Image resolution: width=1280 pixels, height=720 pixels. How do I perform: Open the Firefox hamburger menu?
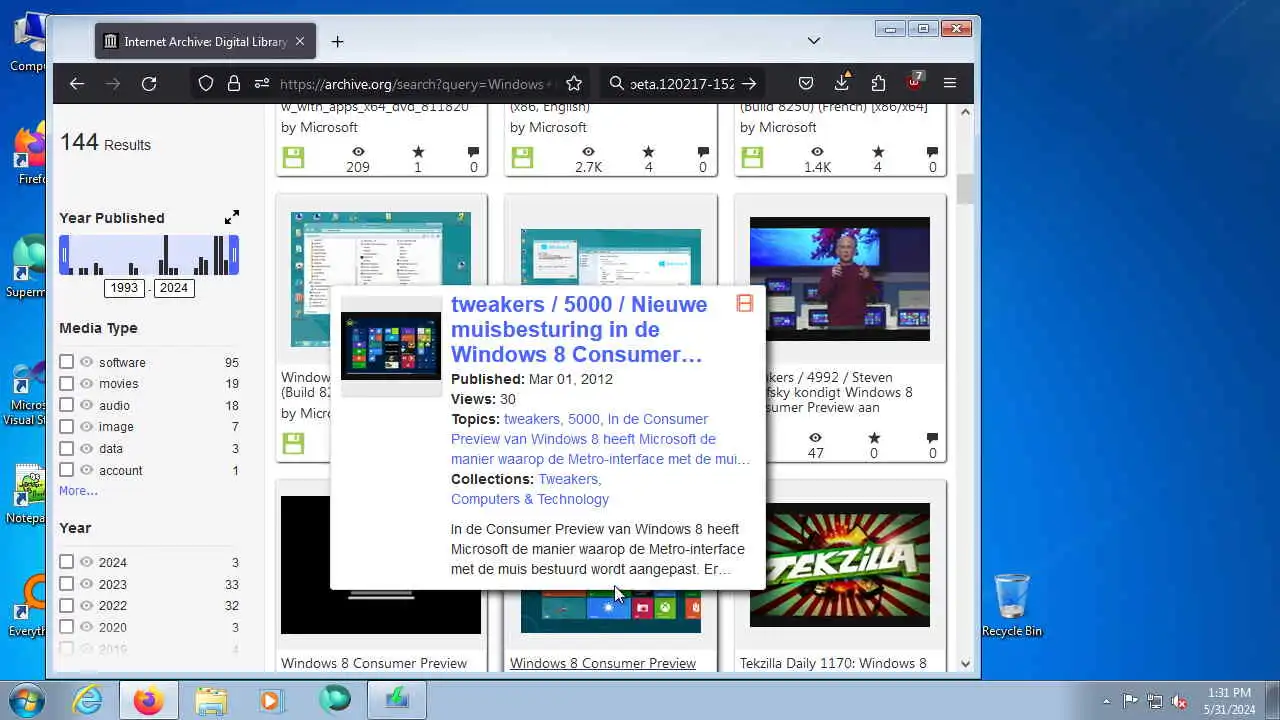tap(950, 84)
